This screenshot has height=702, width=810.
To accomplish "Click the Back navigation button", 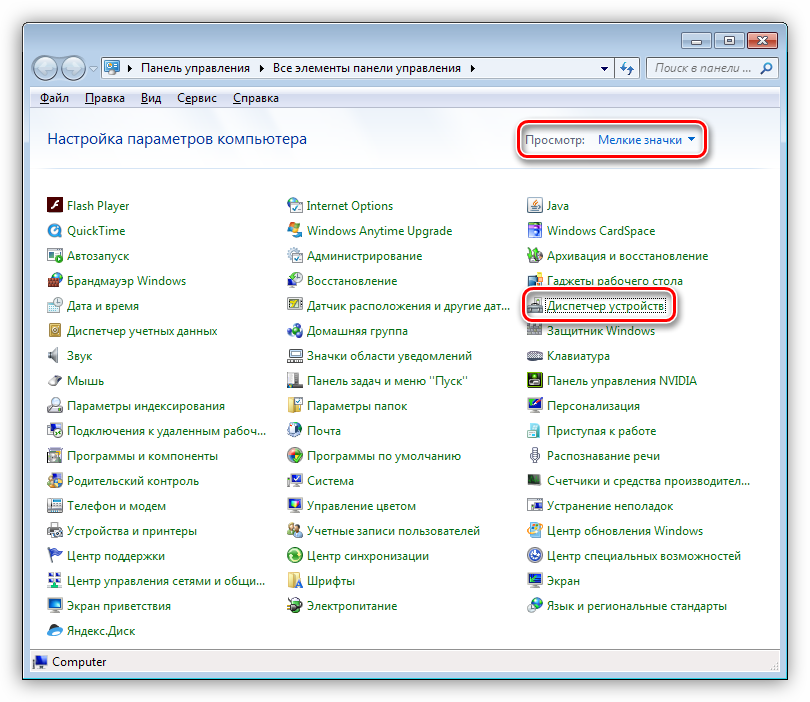I will pos(45,68).
